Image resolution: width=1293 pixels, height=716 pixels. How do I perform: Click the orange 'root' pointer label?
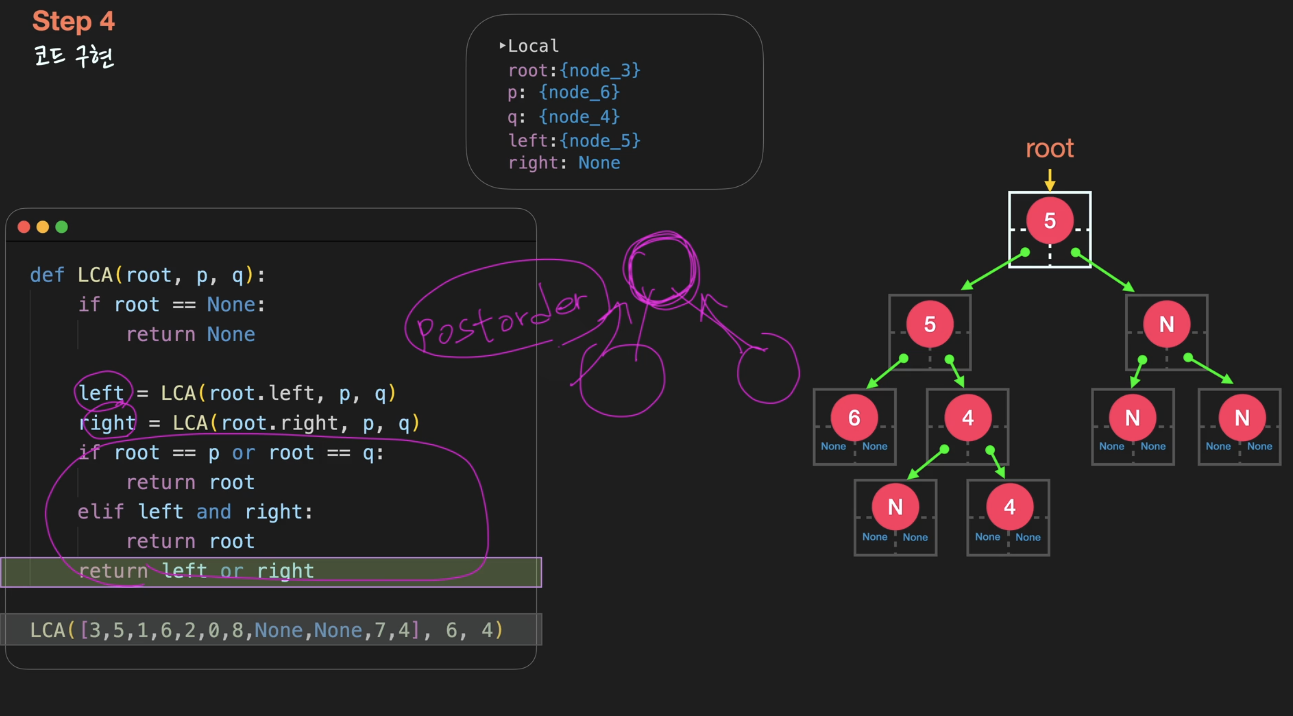pos(1050,149)
